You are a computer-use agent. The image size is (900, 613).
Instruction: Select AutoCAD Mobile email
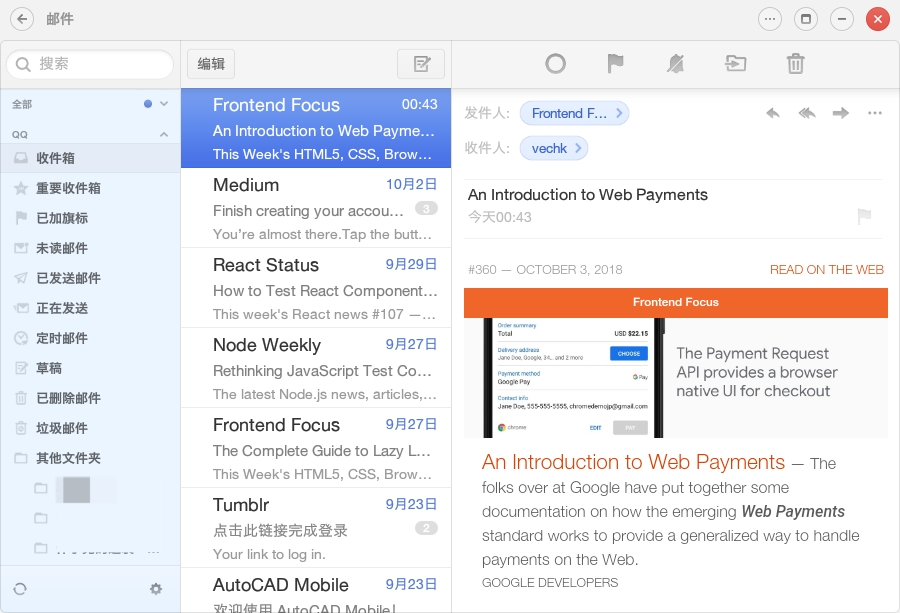pos(316,591)
